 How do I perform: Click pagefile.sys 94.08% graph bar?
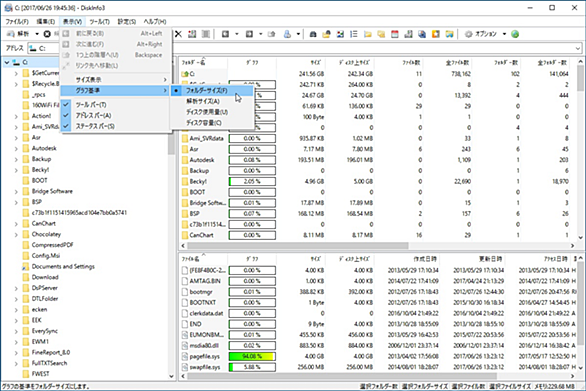click(x=252, y=357)
